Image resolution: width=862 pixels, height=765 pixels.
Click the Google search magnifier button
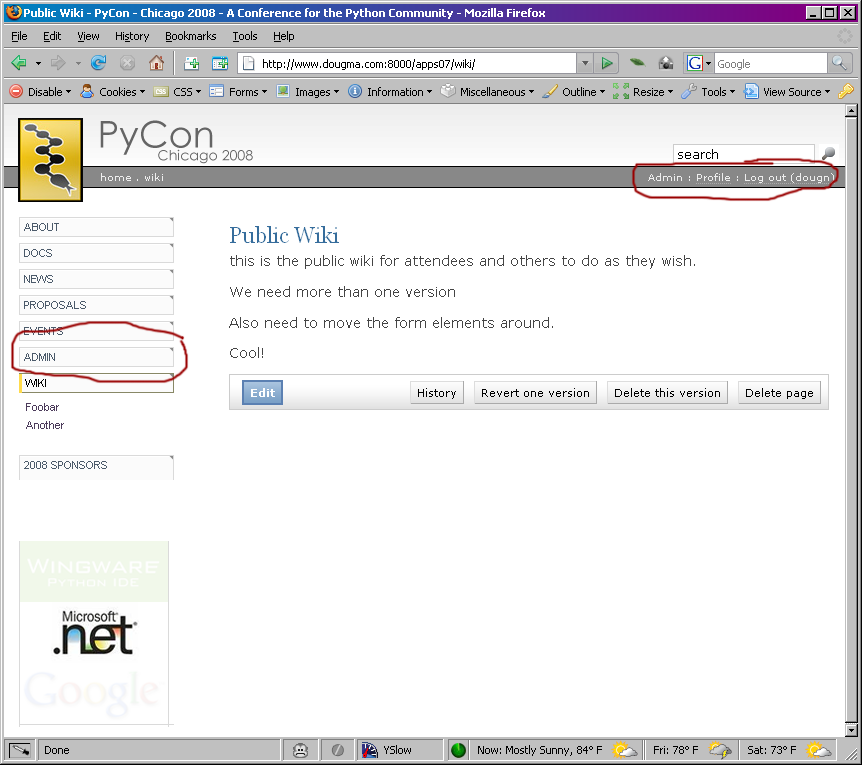pyautogui.click(x=840, y=63)
